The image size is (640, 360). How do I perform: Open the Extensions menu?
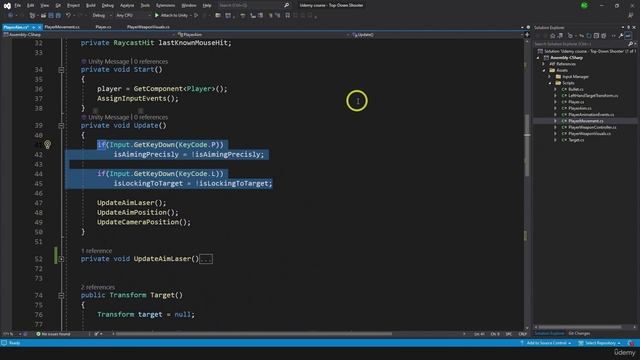tap(165, 6)
